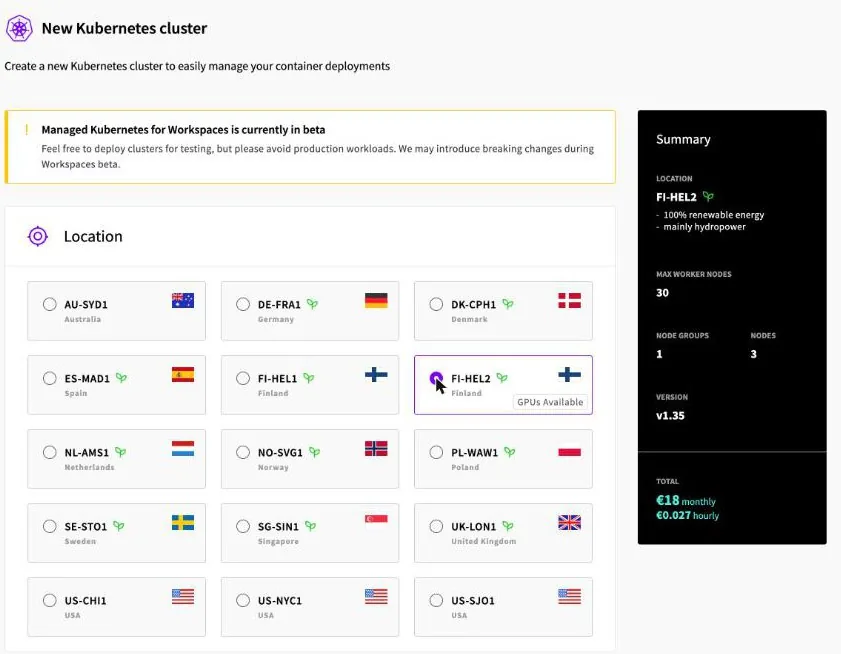Click the US flag on US-SJO1
This screenshot has width=841, height=654.
click(x=570, y=597)
